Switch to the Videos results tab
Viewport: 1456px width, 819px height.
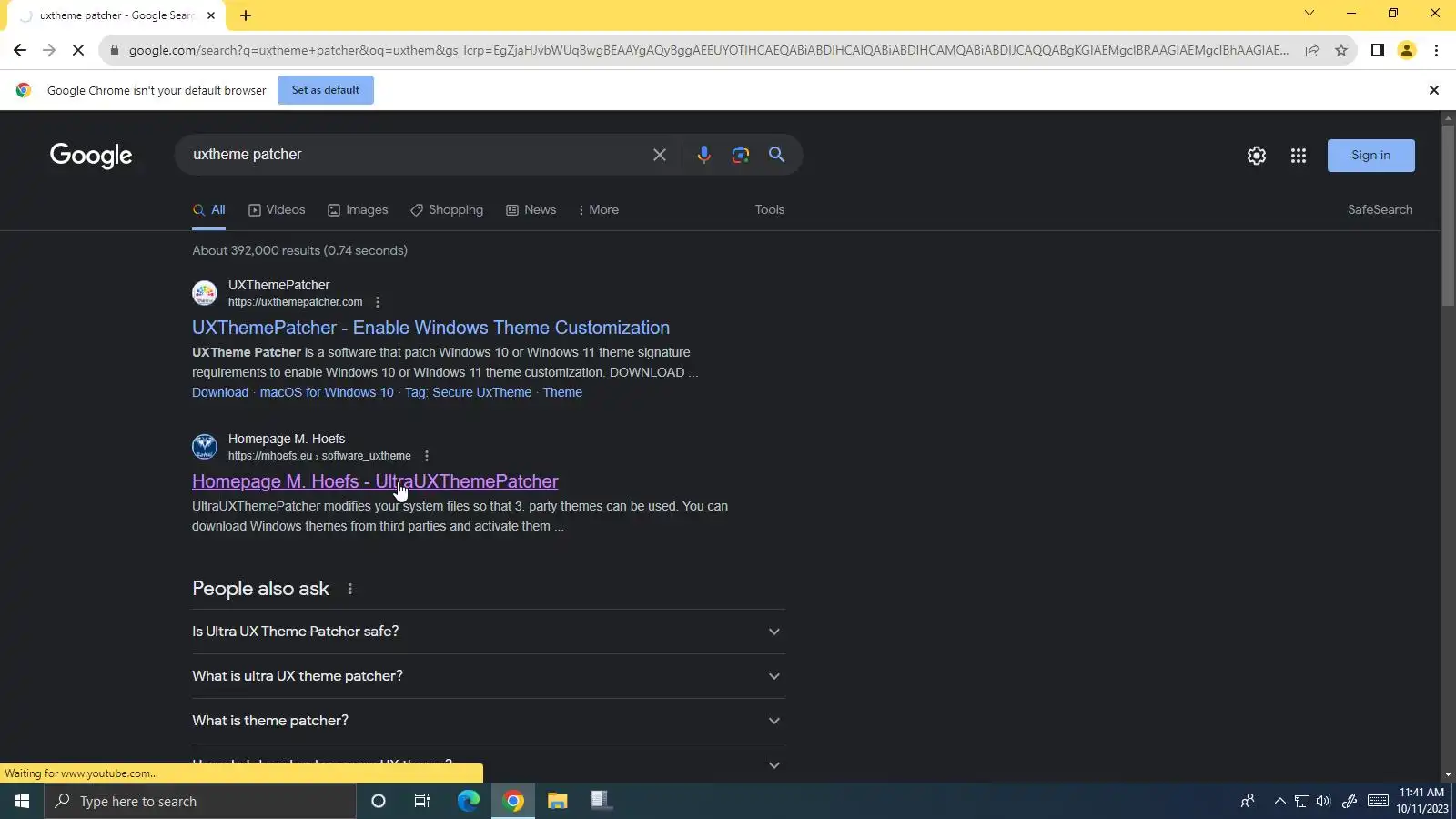point(277,210)
